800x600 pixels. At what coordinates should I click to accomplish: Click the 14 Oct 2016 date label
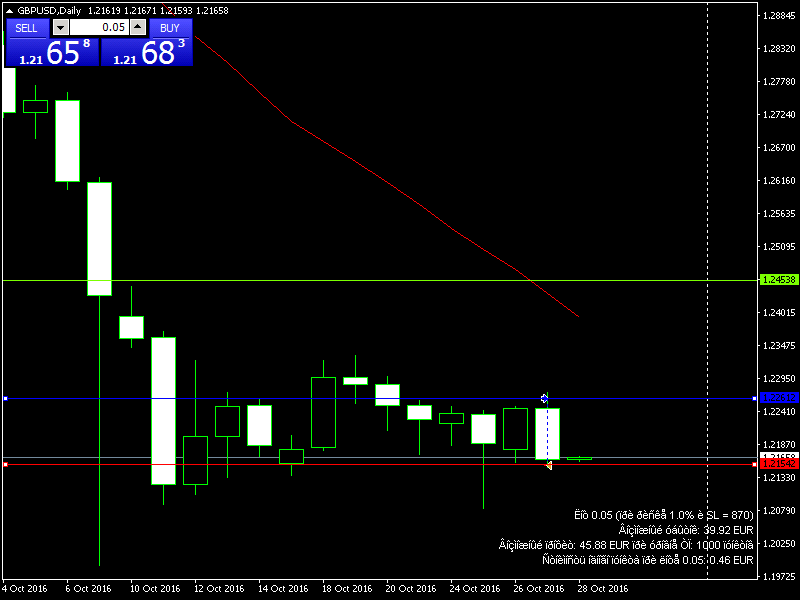click(283, 589)
